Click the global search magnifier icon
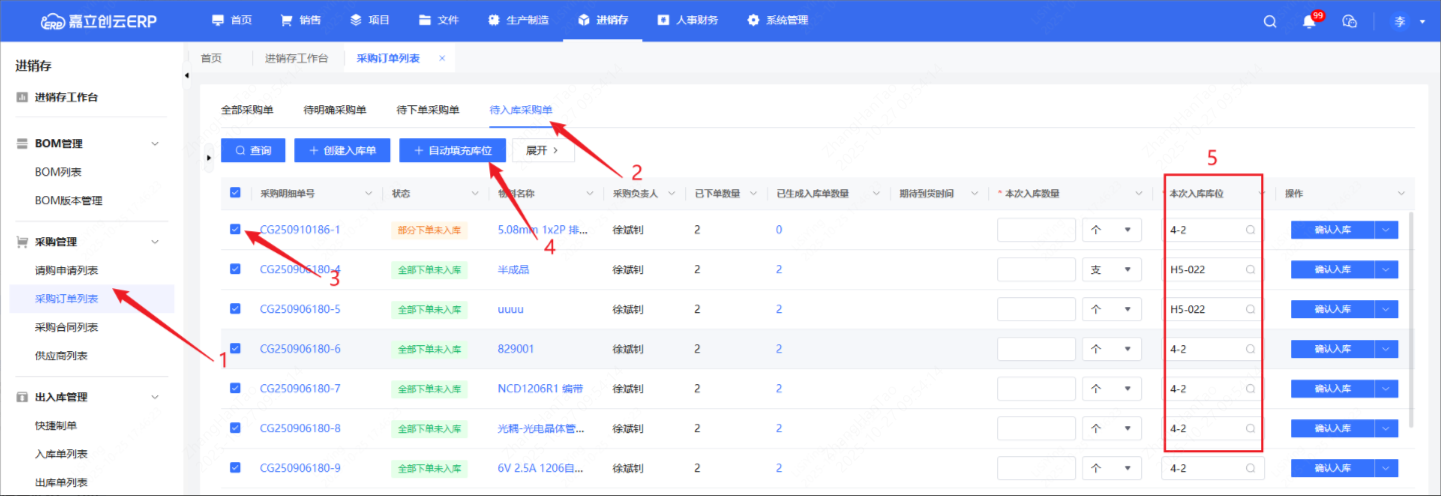The height and width of the screenshot is (496, 1441). [1270, 21]
